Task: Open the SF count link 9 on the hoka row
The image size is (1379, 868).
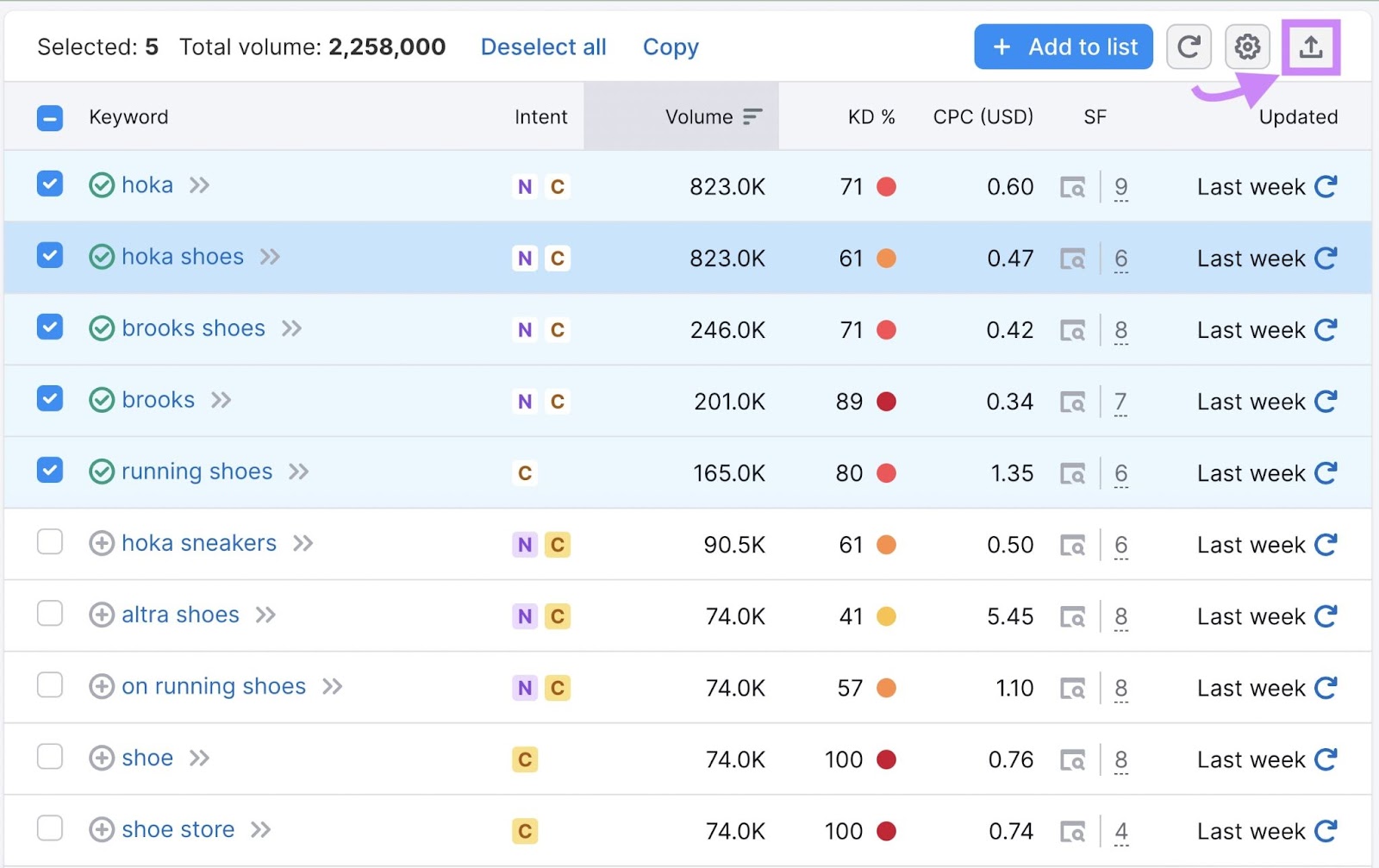Action: click(x=1121, y=186)
